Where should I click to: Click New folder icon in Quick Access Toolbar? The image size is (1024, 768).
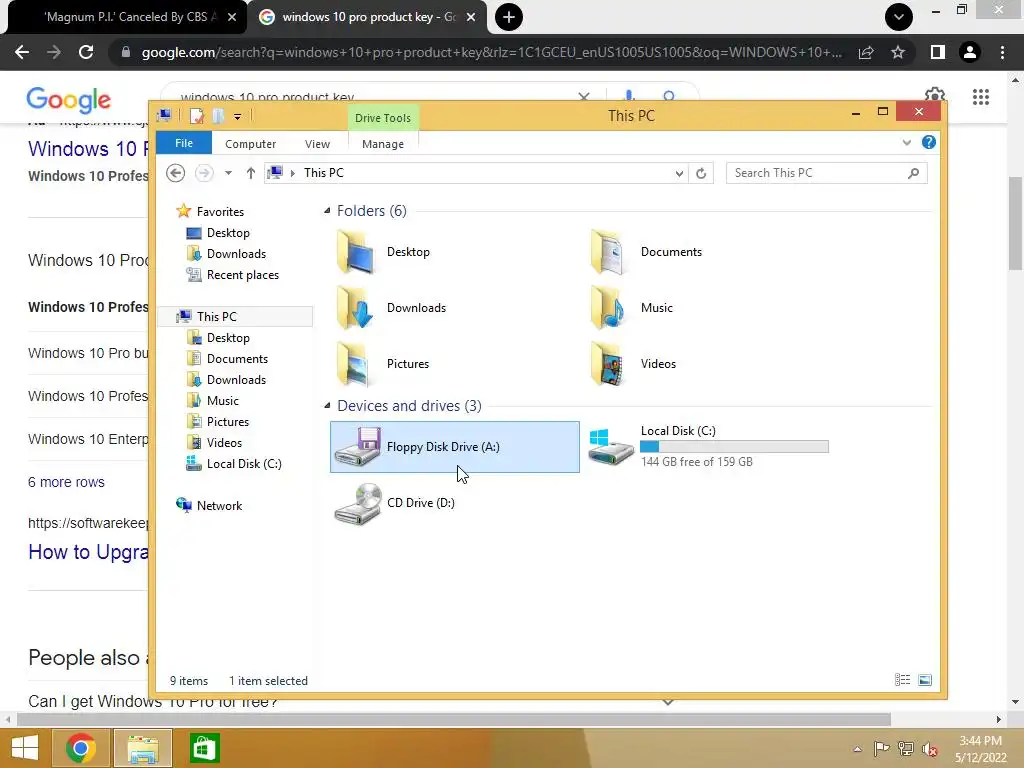pos(218,116)
